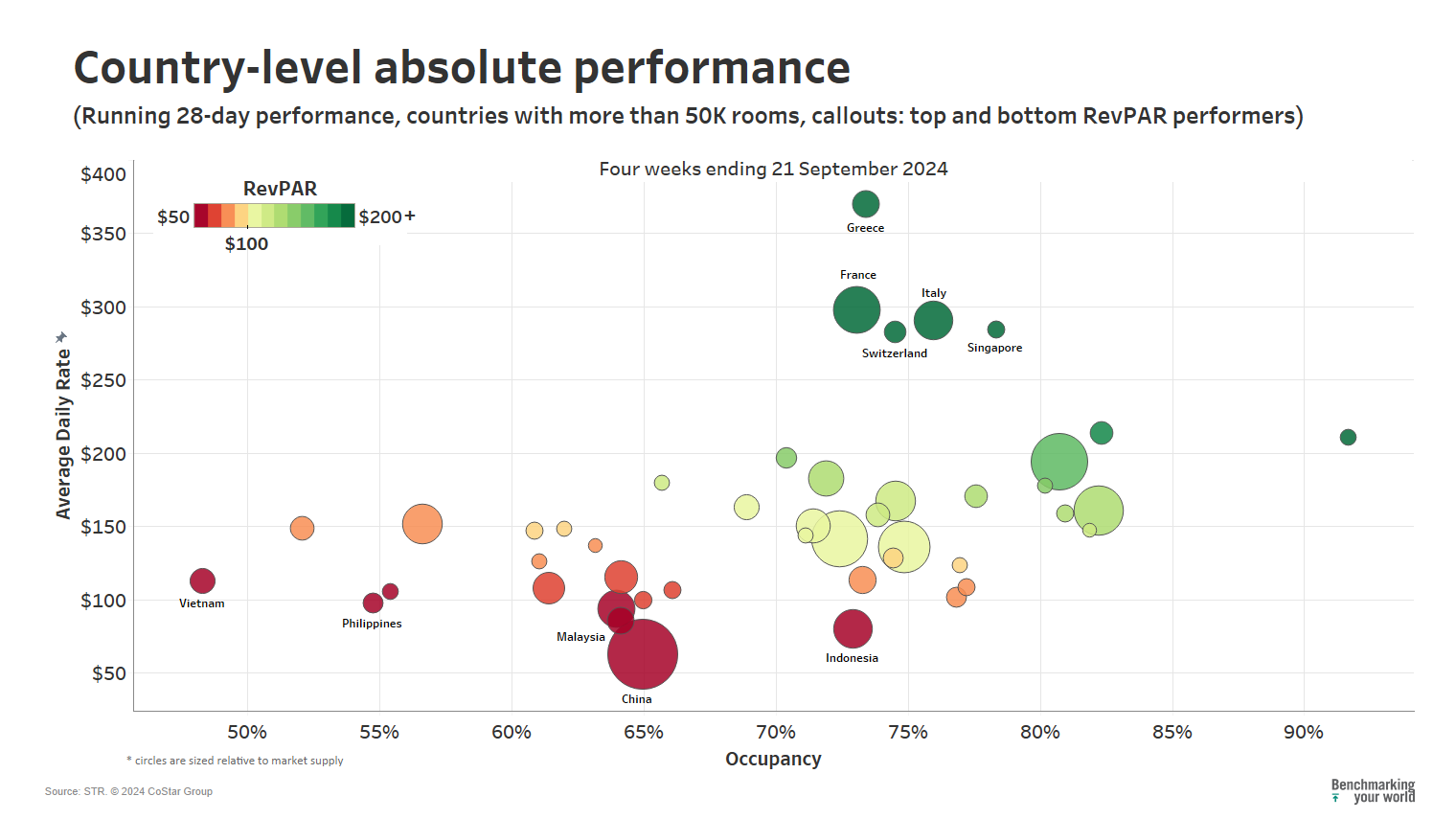Click the large China bubble
This screenshot has width=1456, height=819.
coord(643,654)
